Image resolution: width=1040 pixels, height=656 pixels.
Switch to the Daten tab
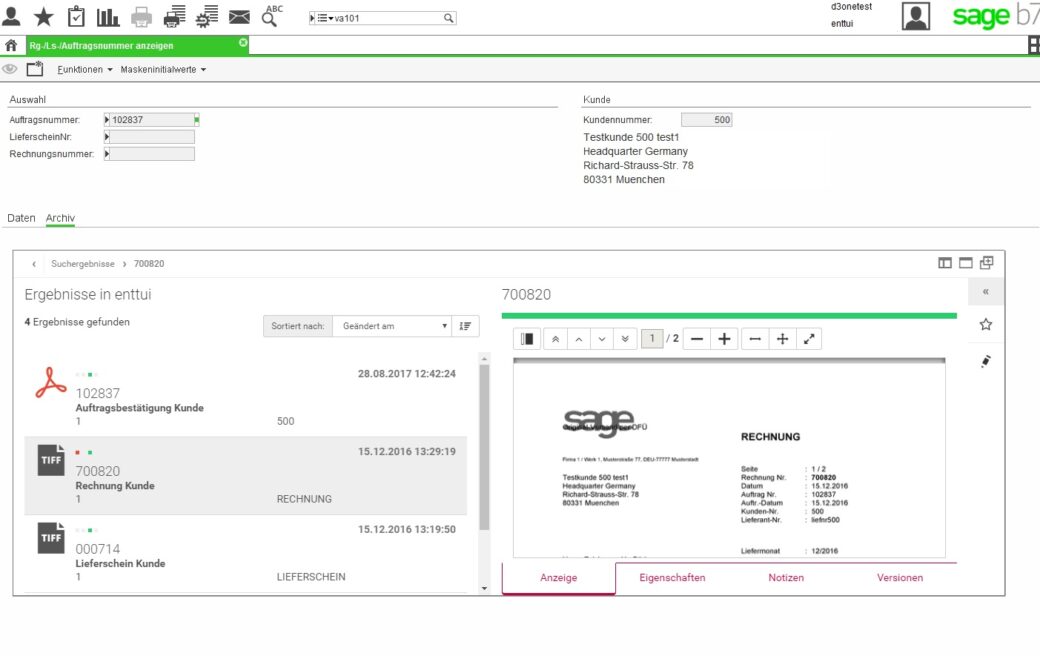pyautogui.click(x=21, y=218)
